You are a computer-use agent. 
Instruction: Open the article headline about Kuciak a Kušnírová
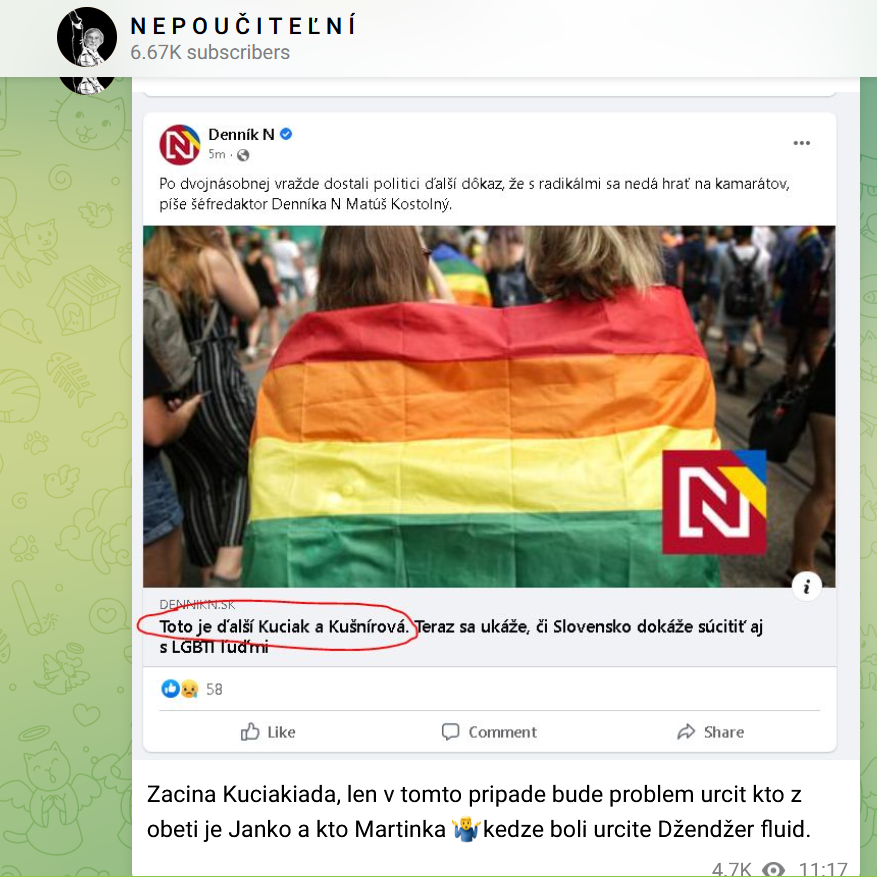coord(461,636)
